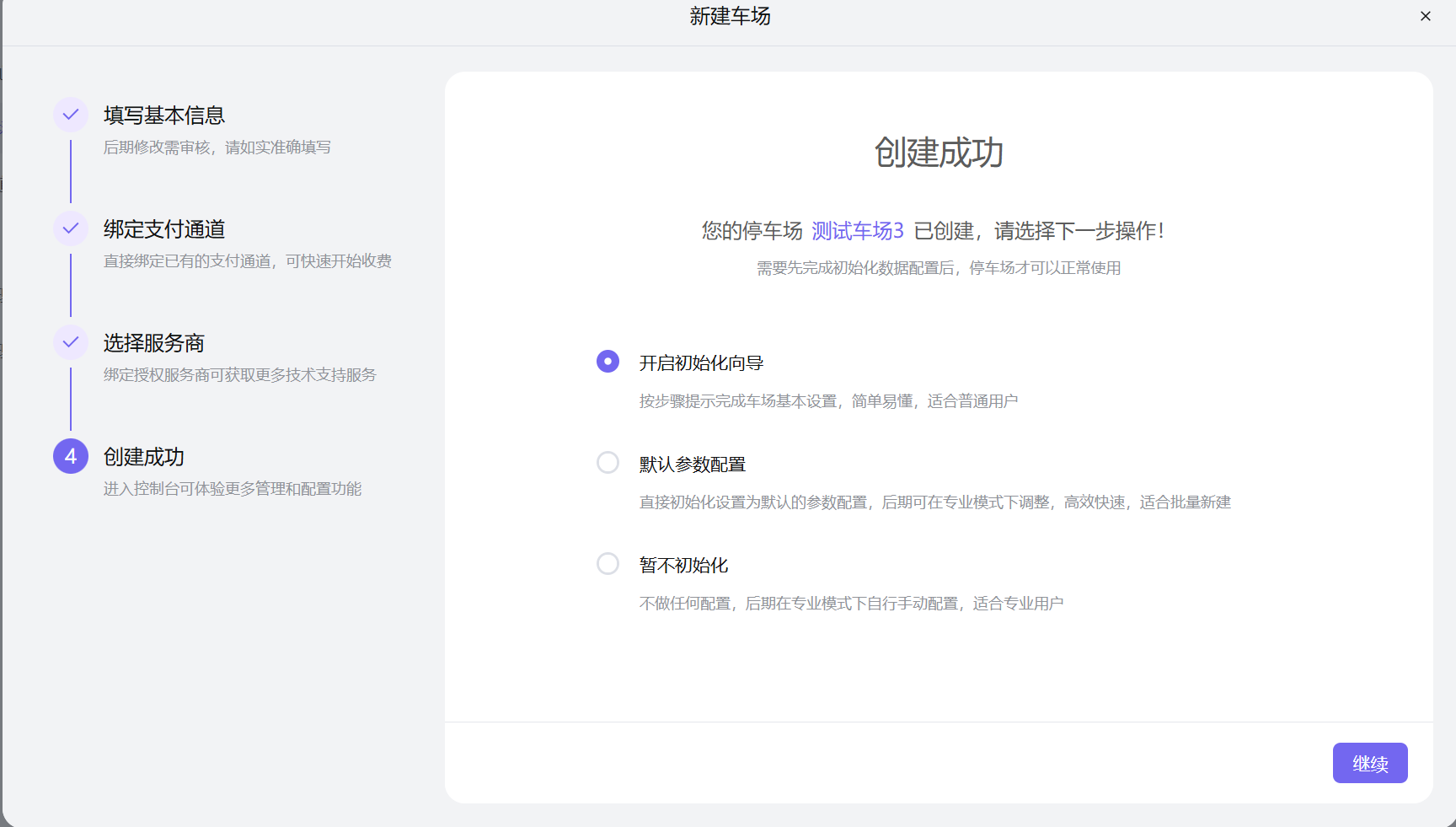Click the 继续 button to proceed
Viewport: 1456px width, 827px height.
tap(1369, 763)
